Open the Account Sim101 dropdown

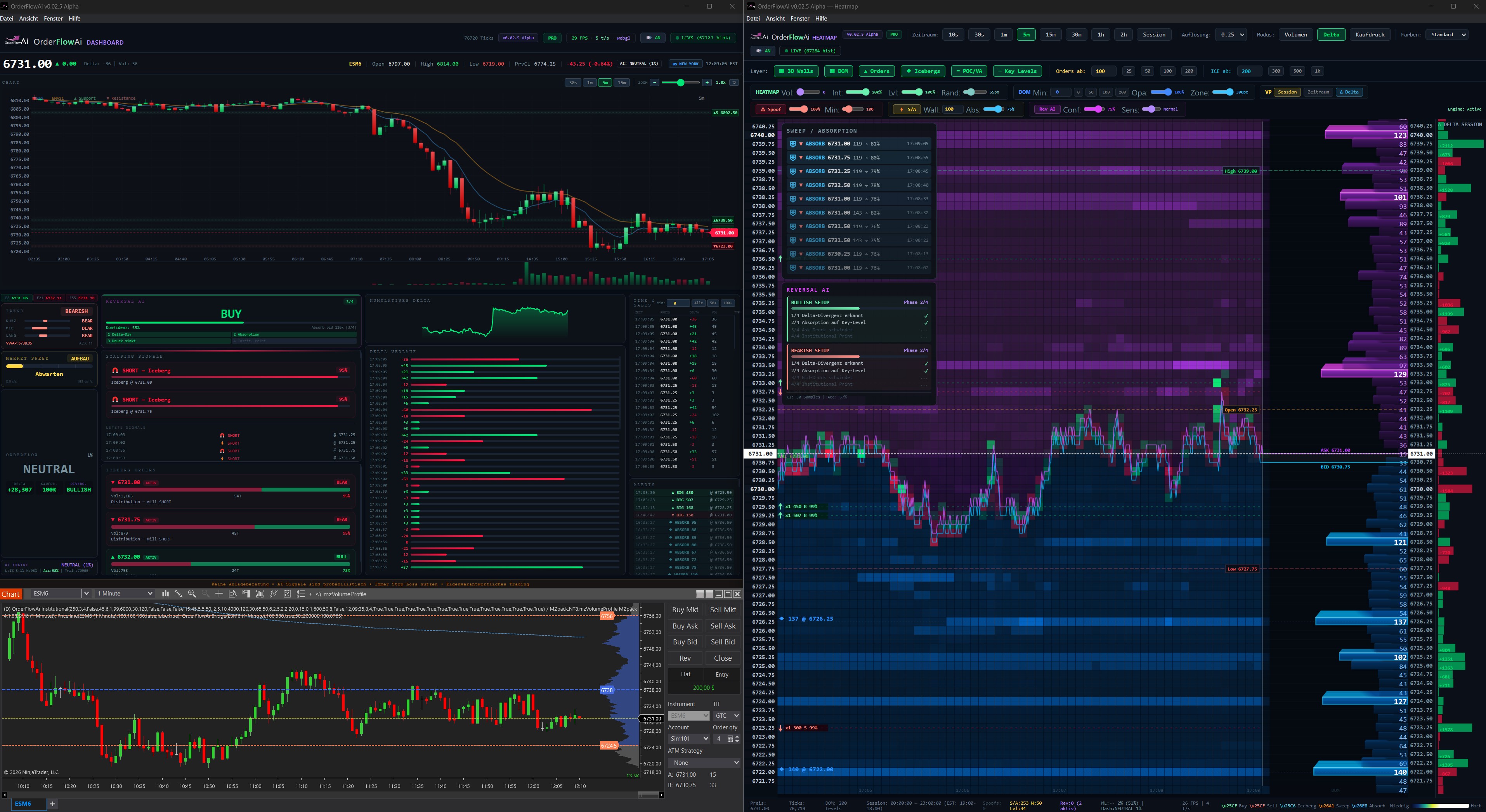(689, 739)
